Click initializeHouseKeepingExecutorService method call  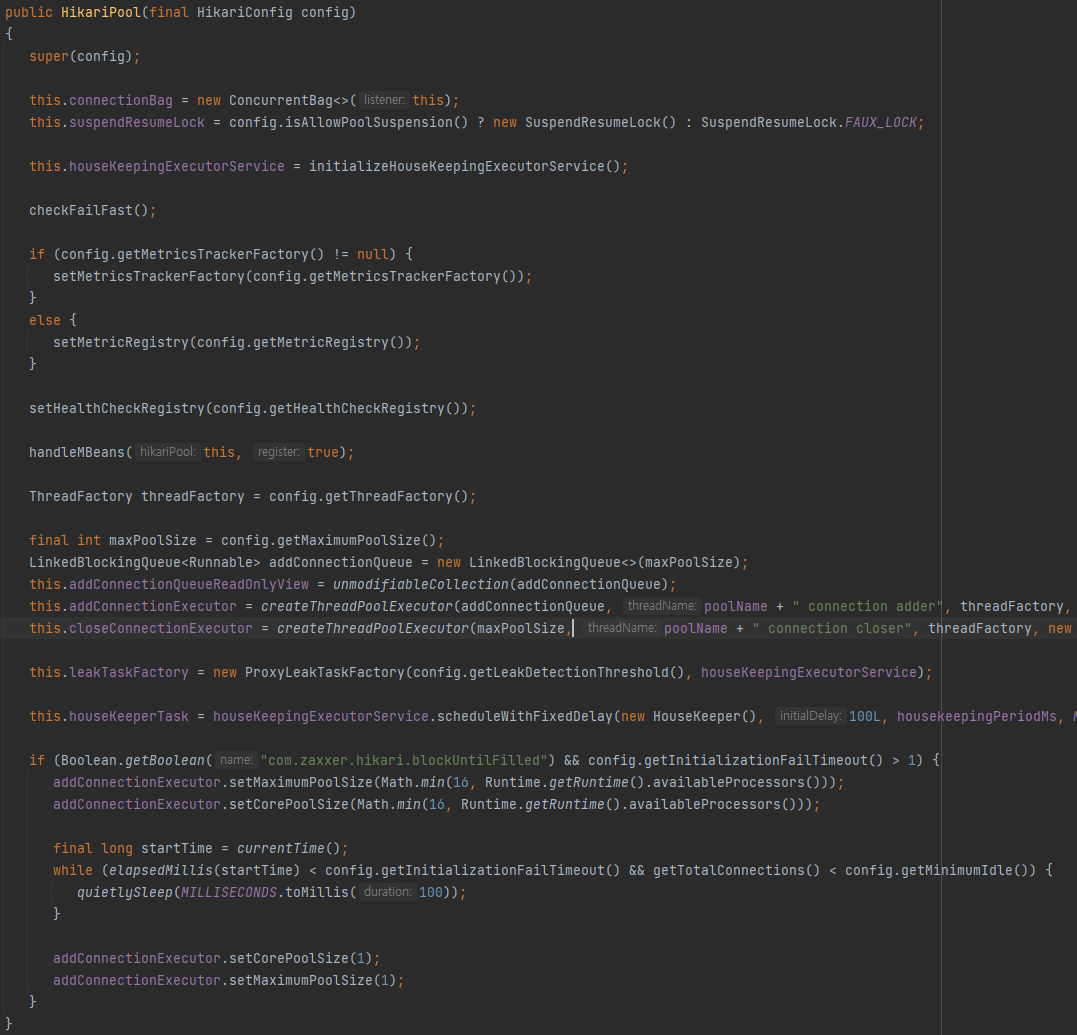coord(464,166)
